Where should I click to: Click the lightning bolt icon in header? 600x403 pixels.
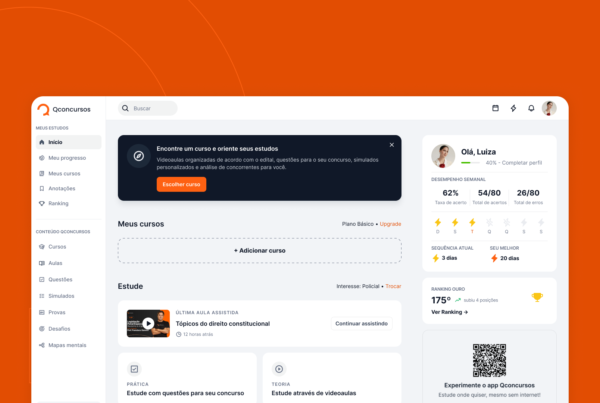coord(513,108)
